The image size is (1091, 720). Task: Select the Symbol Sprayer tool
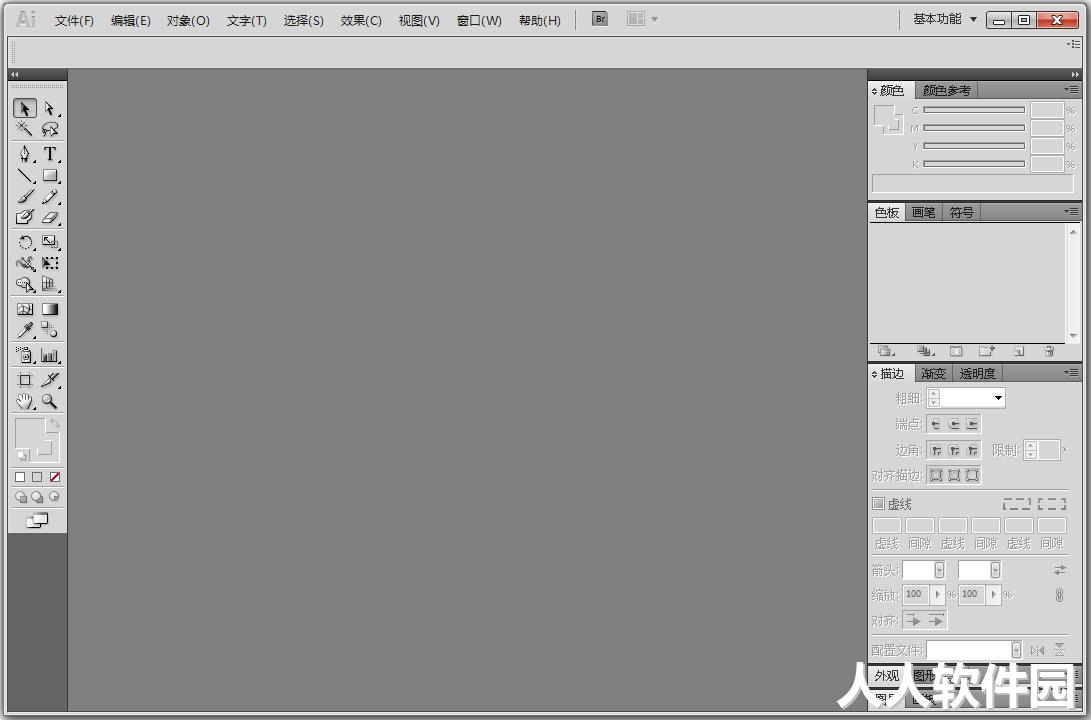[x=24, y=355]
